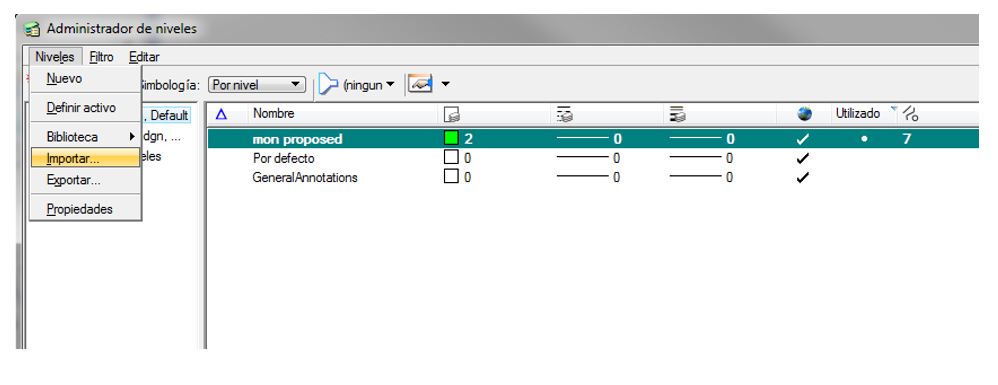998x385 pixels.
Task: Open the Simbología Por nivel dropdown
Action: coord(257,85)
